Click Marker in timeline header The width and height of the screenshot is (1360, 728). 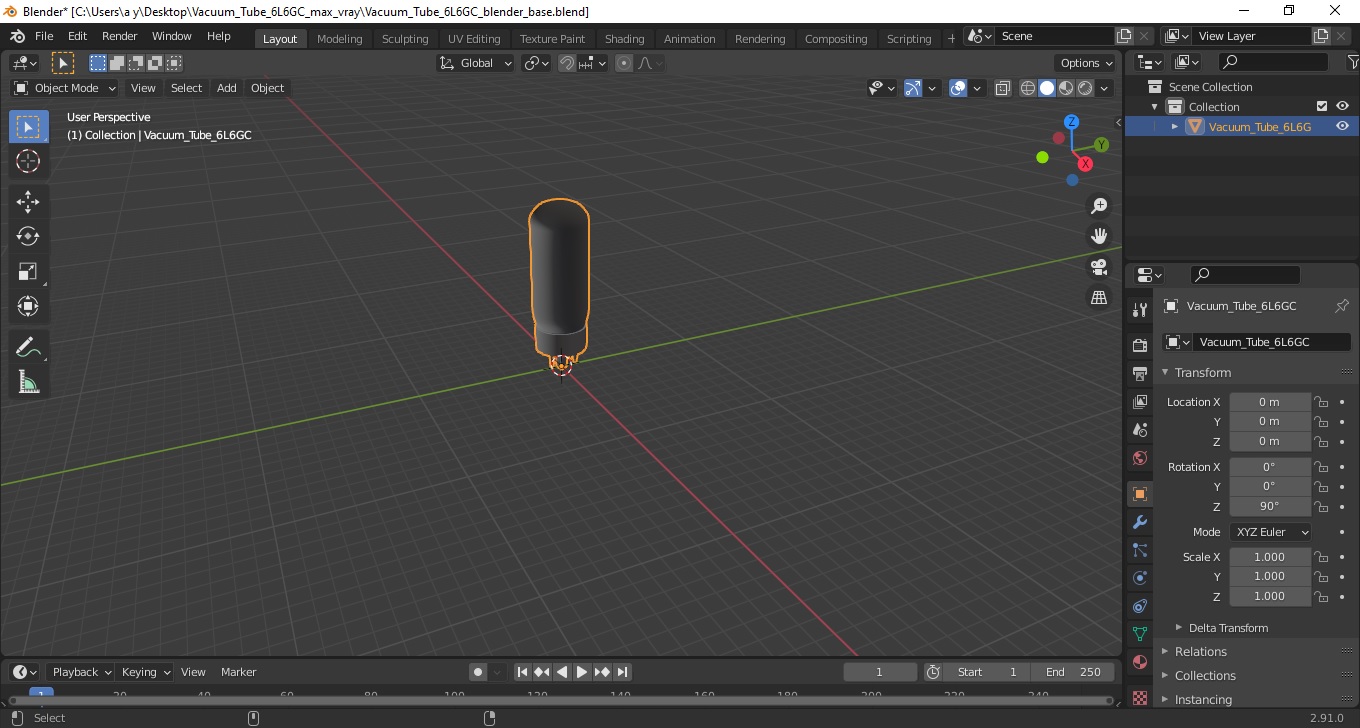pos(239,672)
